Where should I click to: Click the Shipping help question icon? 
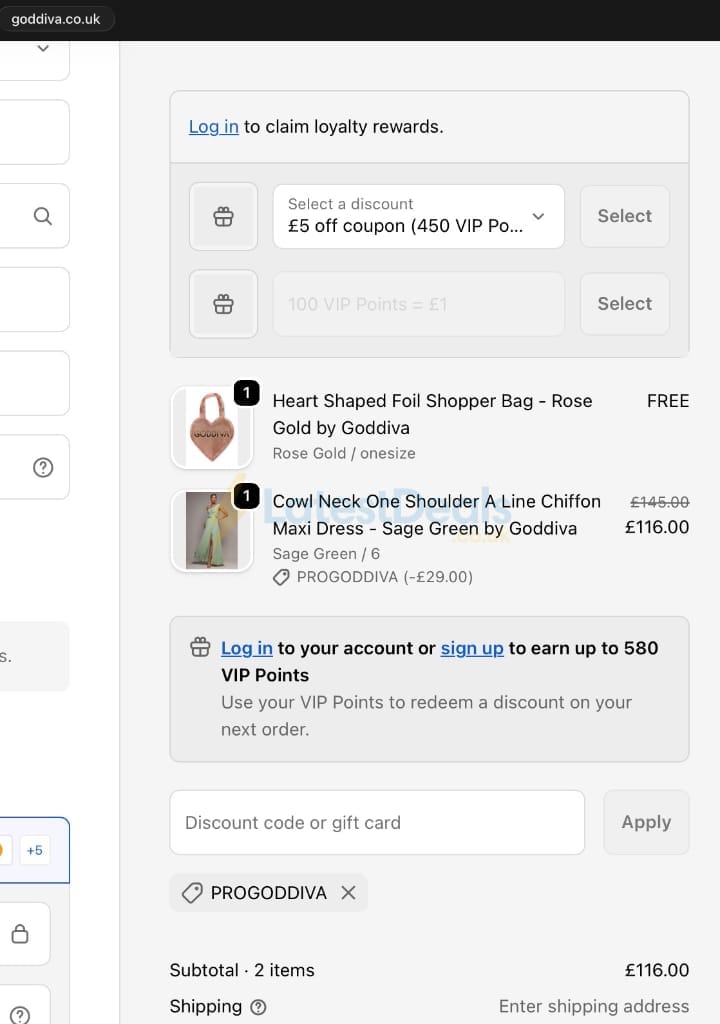coord(258,1007)
